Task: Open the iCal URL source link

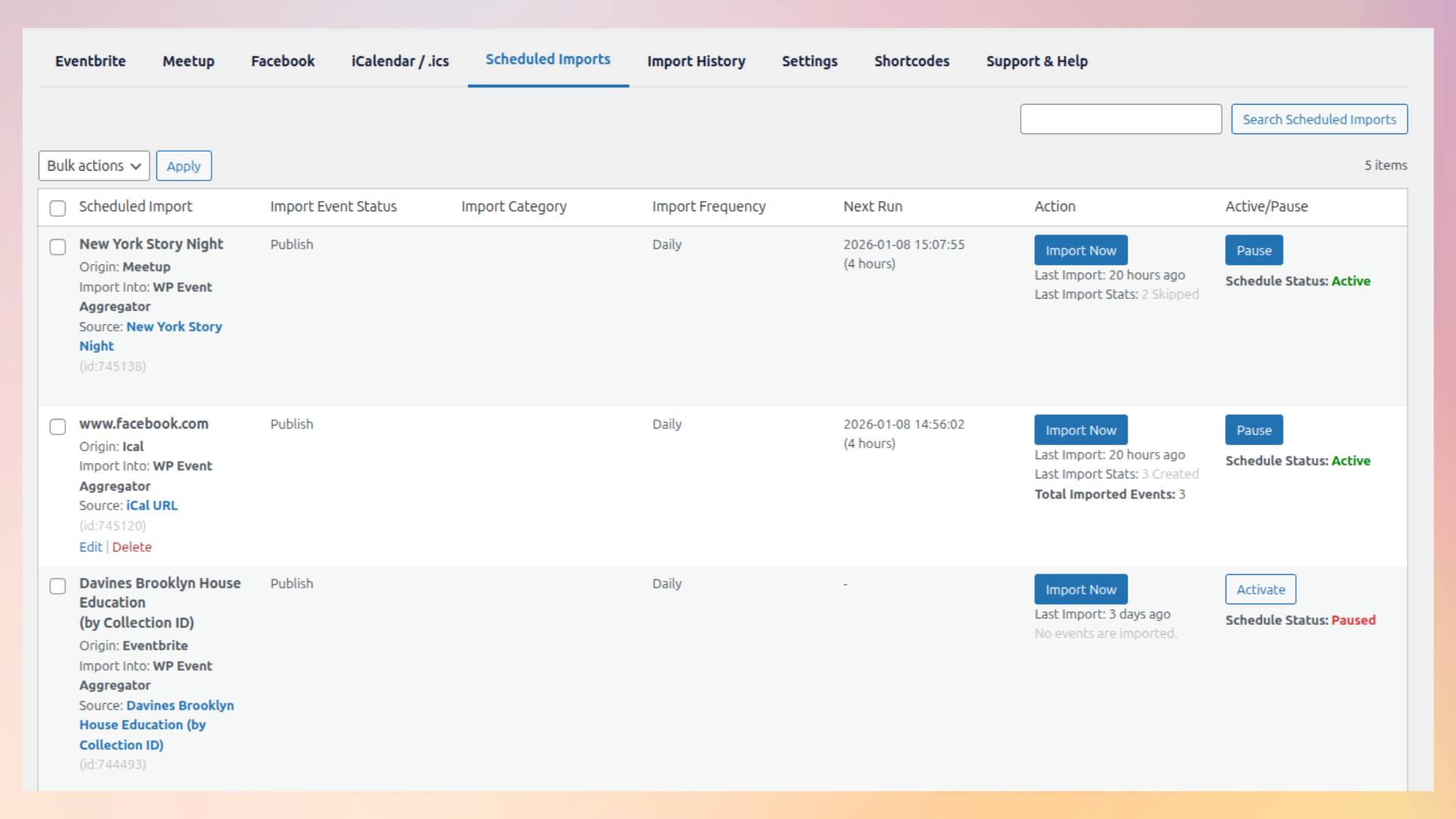Action: coord(152,505)
